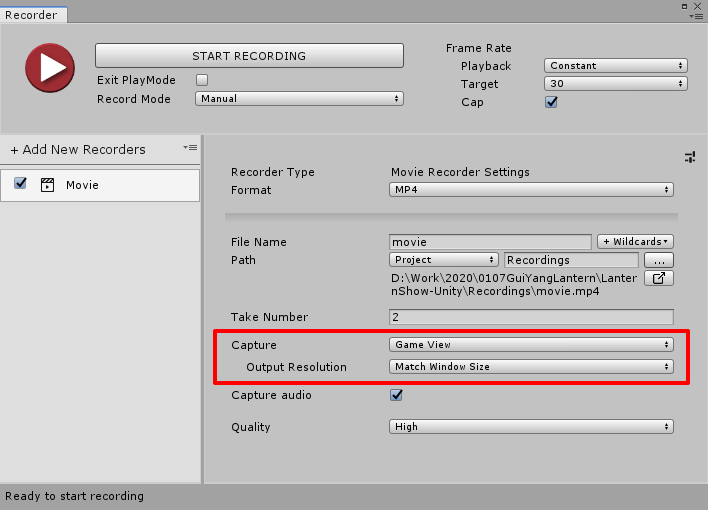Open the Add New Recorders menu
The height and width of the screenshot is (510, 708).
78,149
